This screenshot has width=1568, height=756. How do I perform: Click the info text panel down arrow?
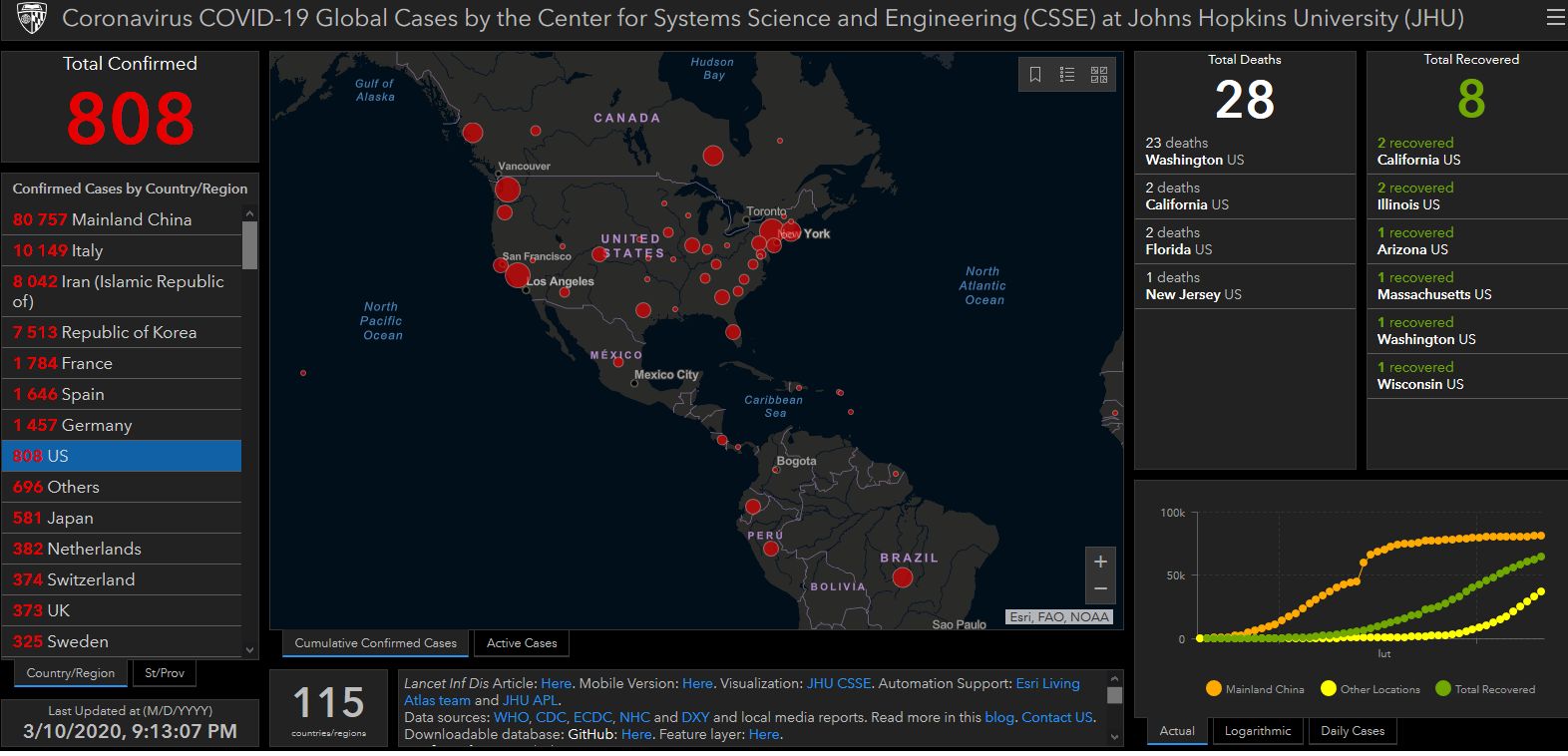click(x=1115, y=737)
